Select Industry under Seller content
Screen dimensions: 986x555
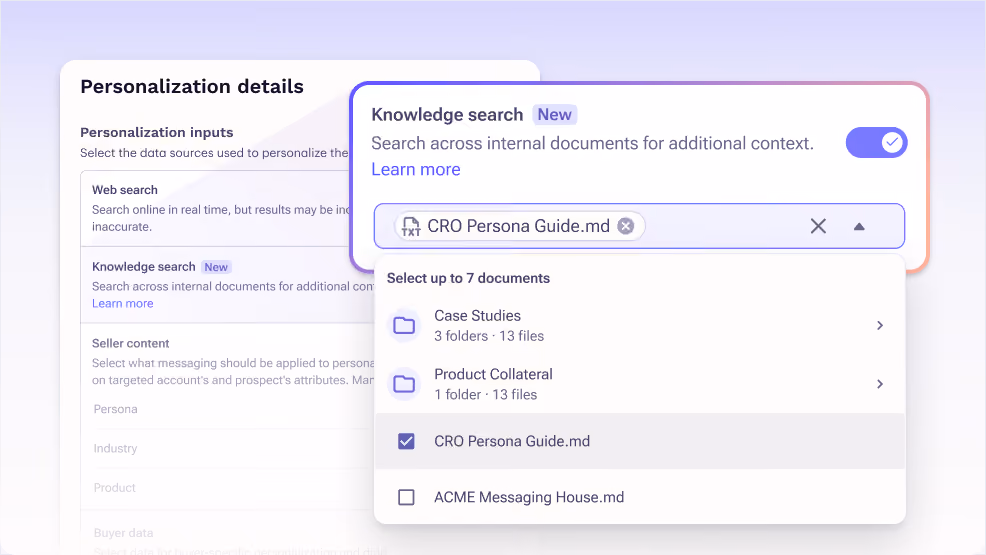(115, 448)
